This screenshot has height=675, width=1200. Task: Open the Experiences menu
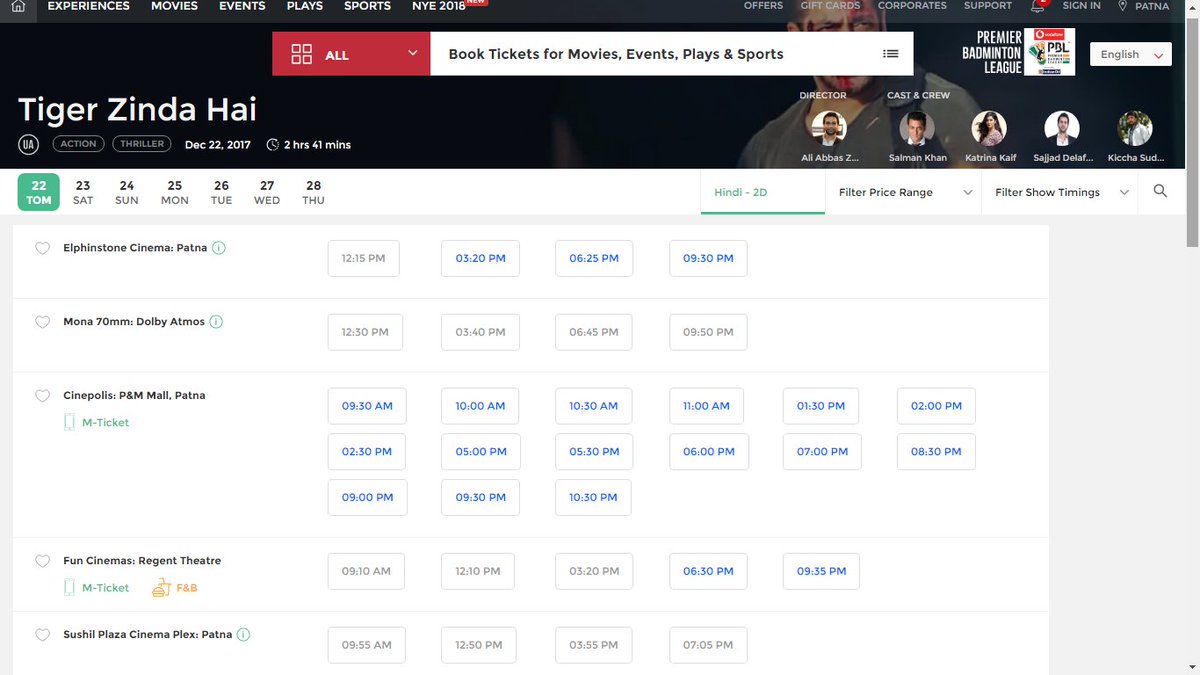pos(89,6)
